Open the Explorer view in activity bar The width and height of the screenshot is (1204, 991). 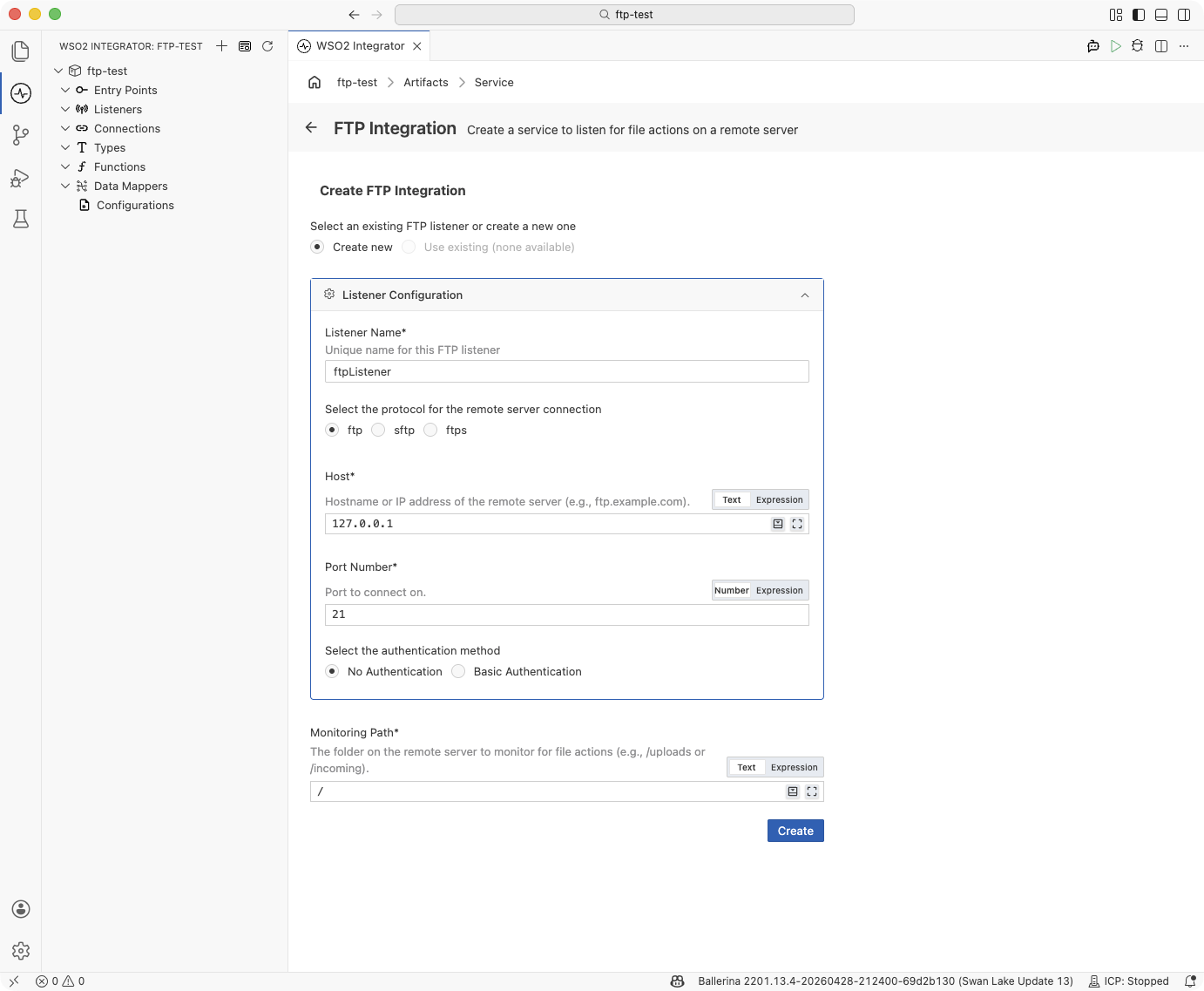pos(21,51)
